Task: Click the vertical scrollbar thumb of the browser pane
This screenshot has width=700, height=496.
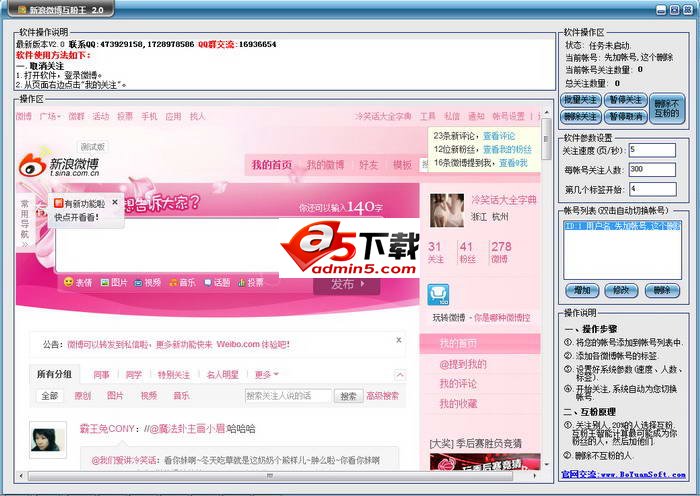Action: [x=546, y=139]
